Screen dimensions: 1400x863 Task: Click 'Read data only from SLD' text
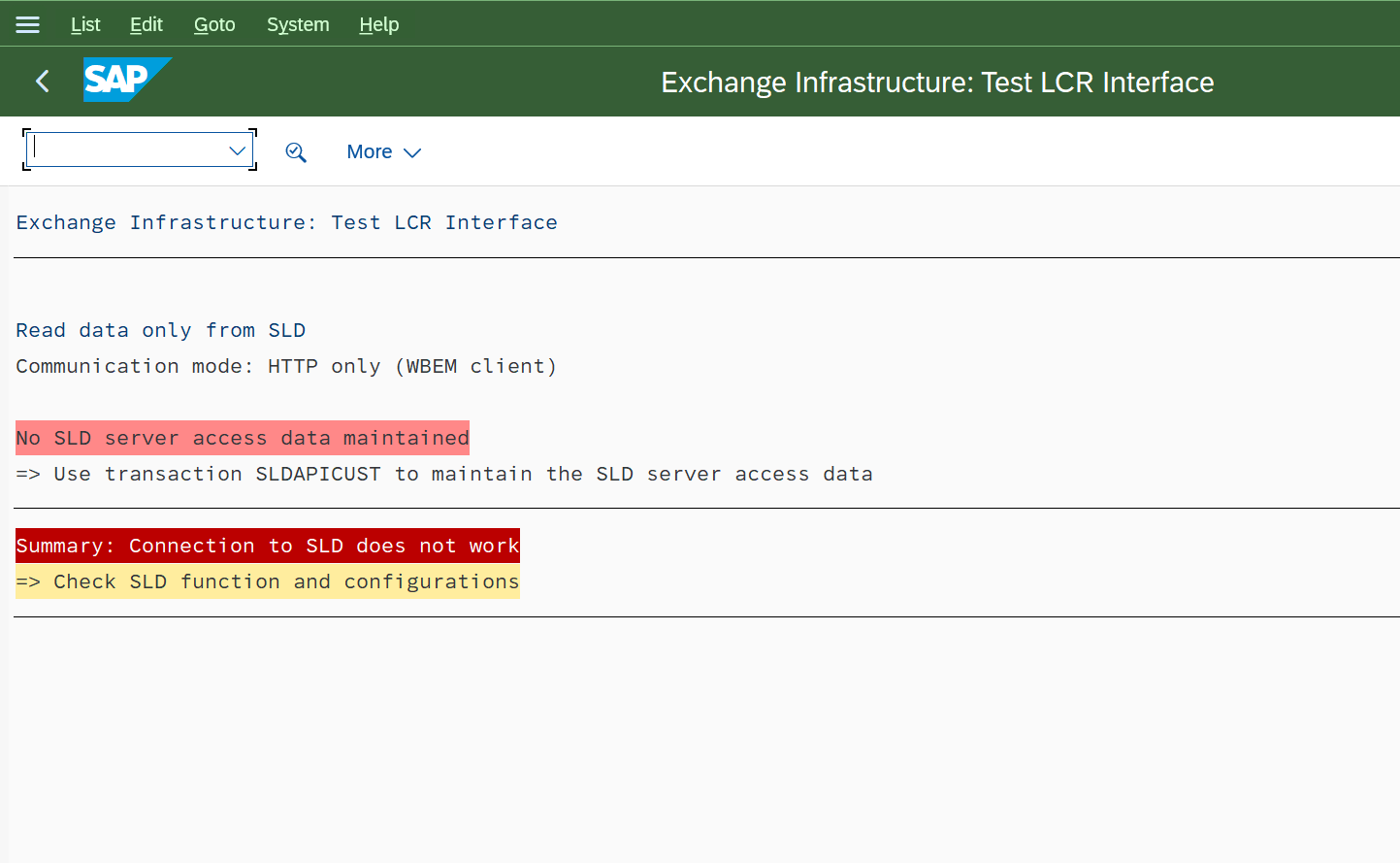[161, 330]
